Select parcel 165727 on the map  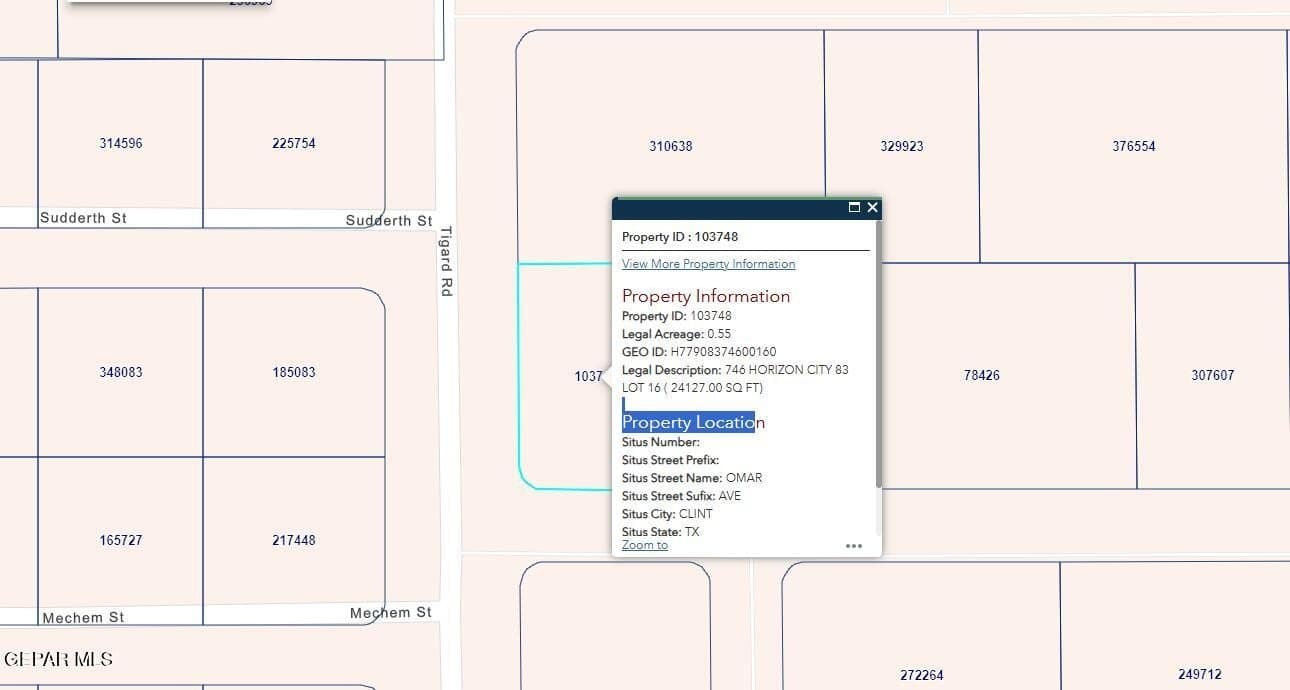pos(120,540)
